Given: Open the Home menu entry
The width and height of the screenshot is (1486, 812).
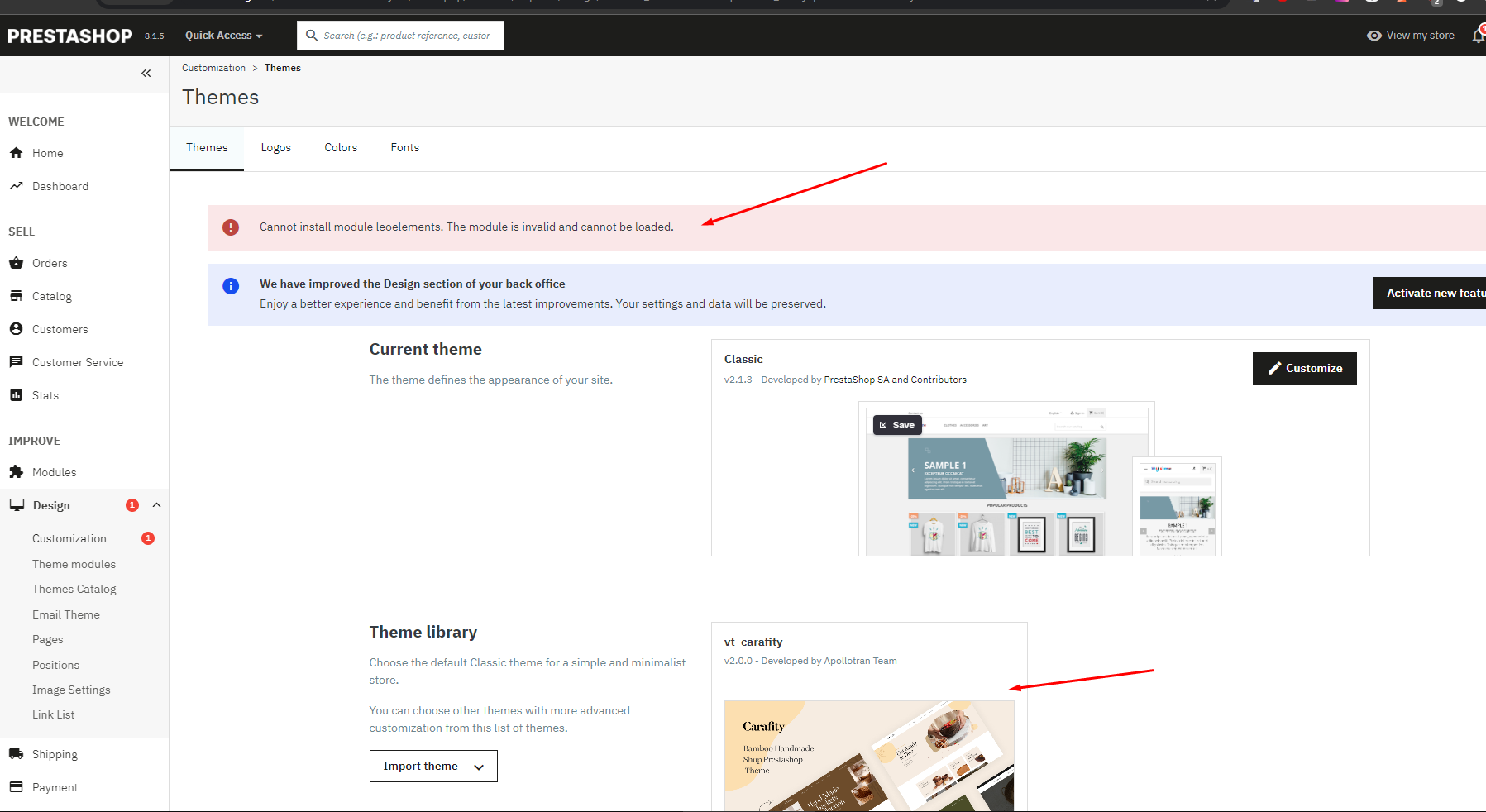Looking at the screenshot, I should [48, 153].
